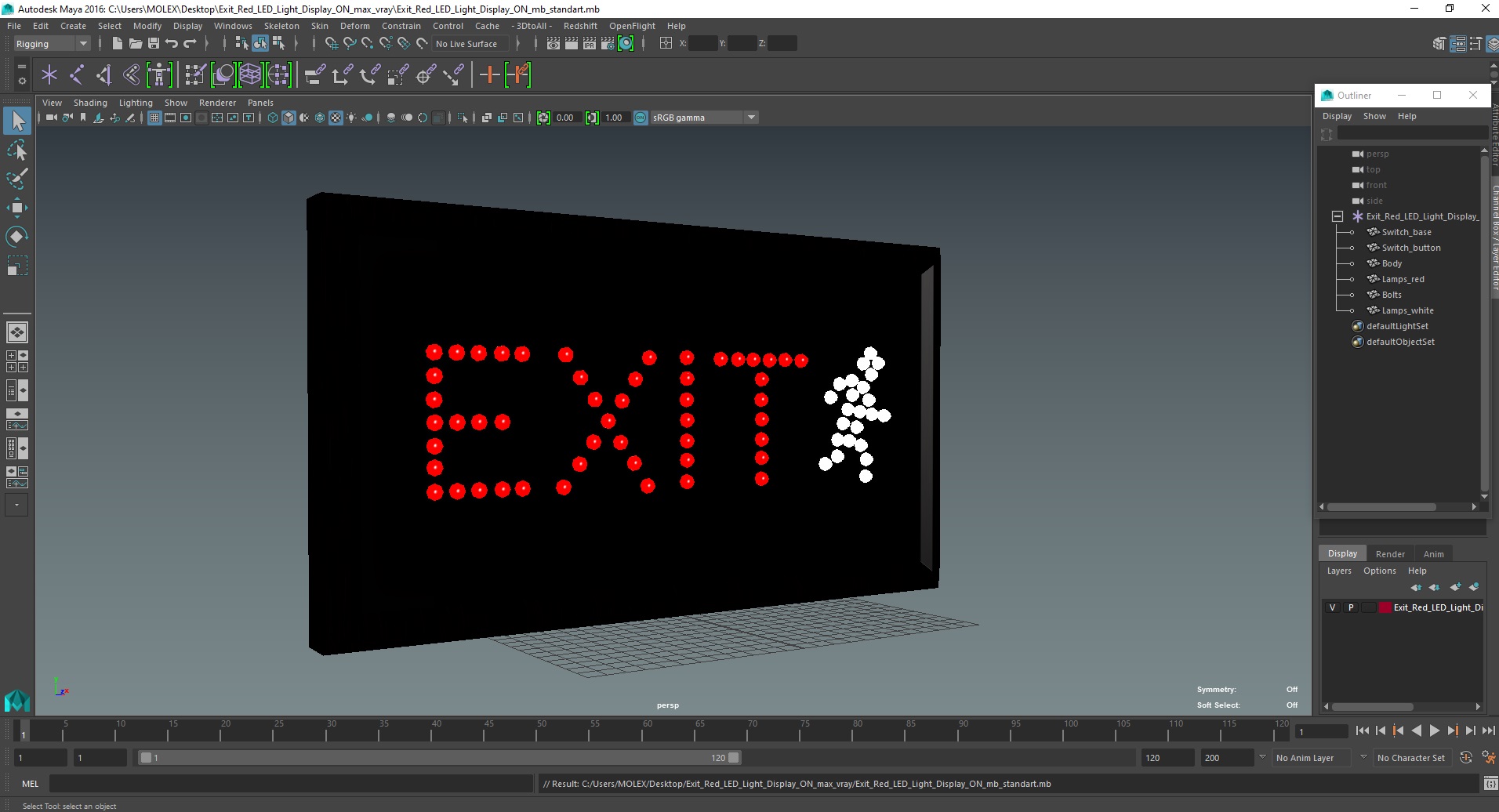This screenshot has height=812, width=1499.
Task: Choose the Lasso selection tool
Action: [x=17, y=150]
